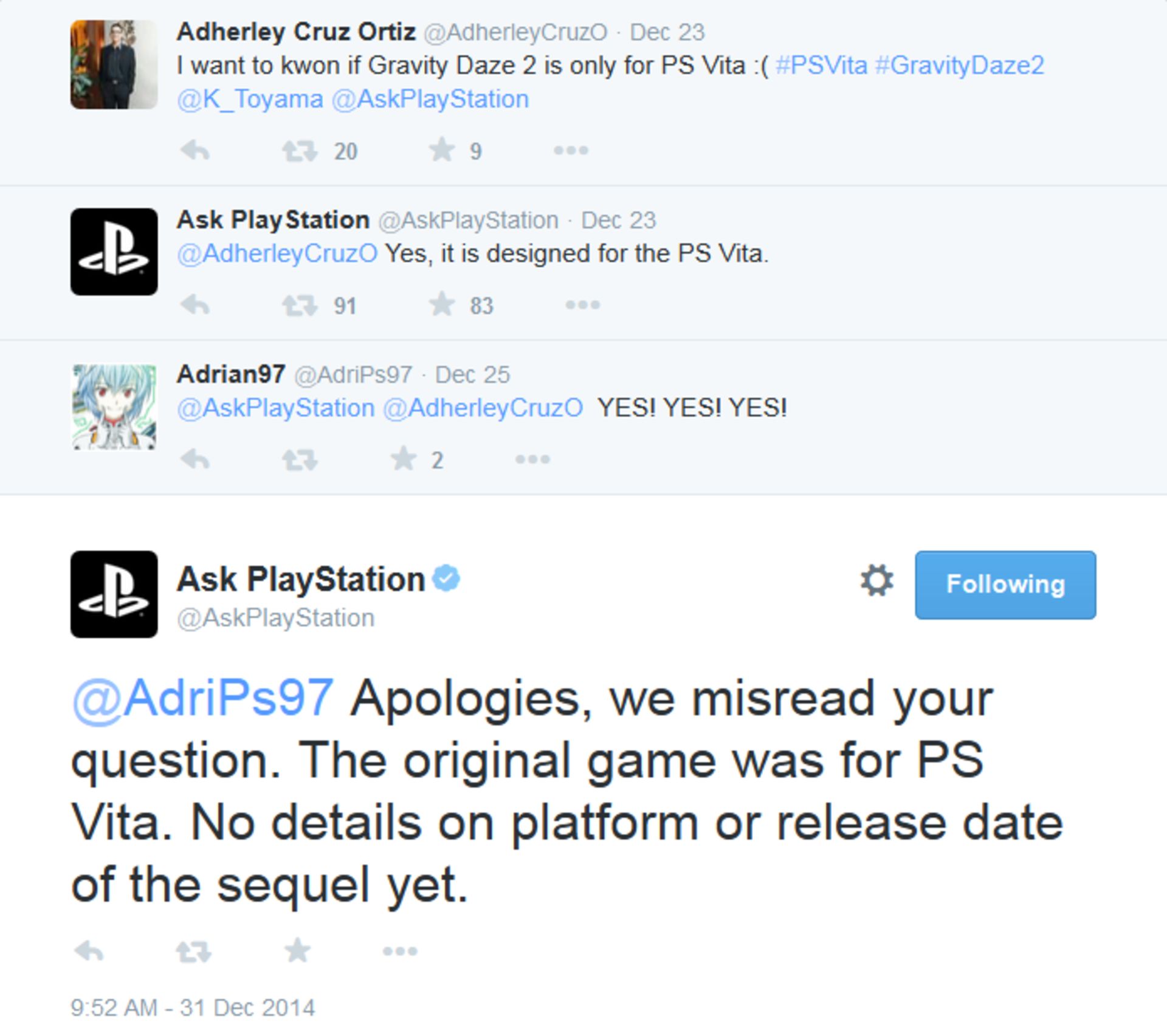Open more options on the Dec 23 Ask PlayStation reply
This screenshot has height=1036, width=1167.
click(x=582, y=304)
